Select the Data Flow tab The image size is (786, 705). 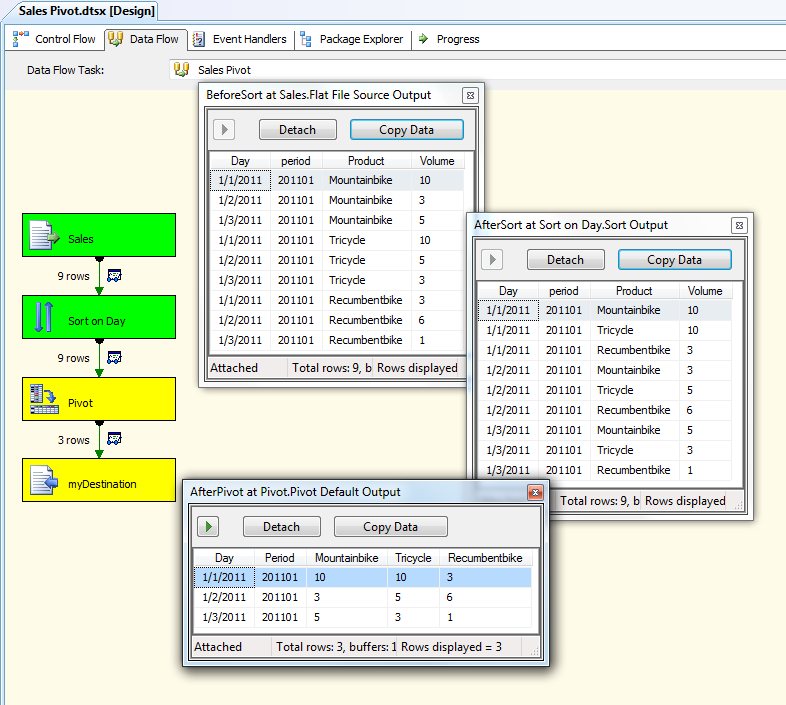coord(144,39)
